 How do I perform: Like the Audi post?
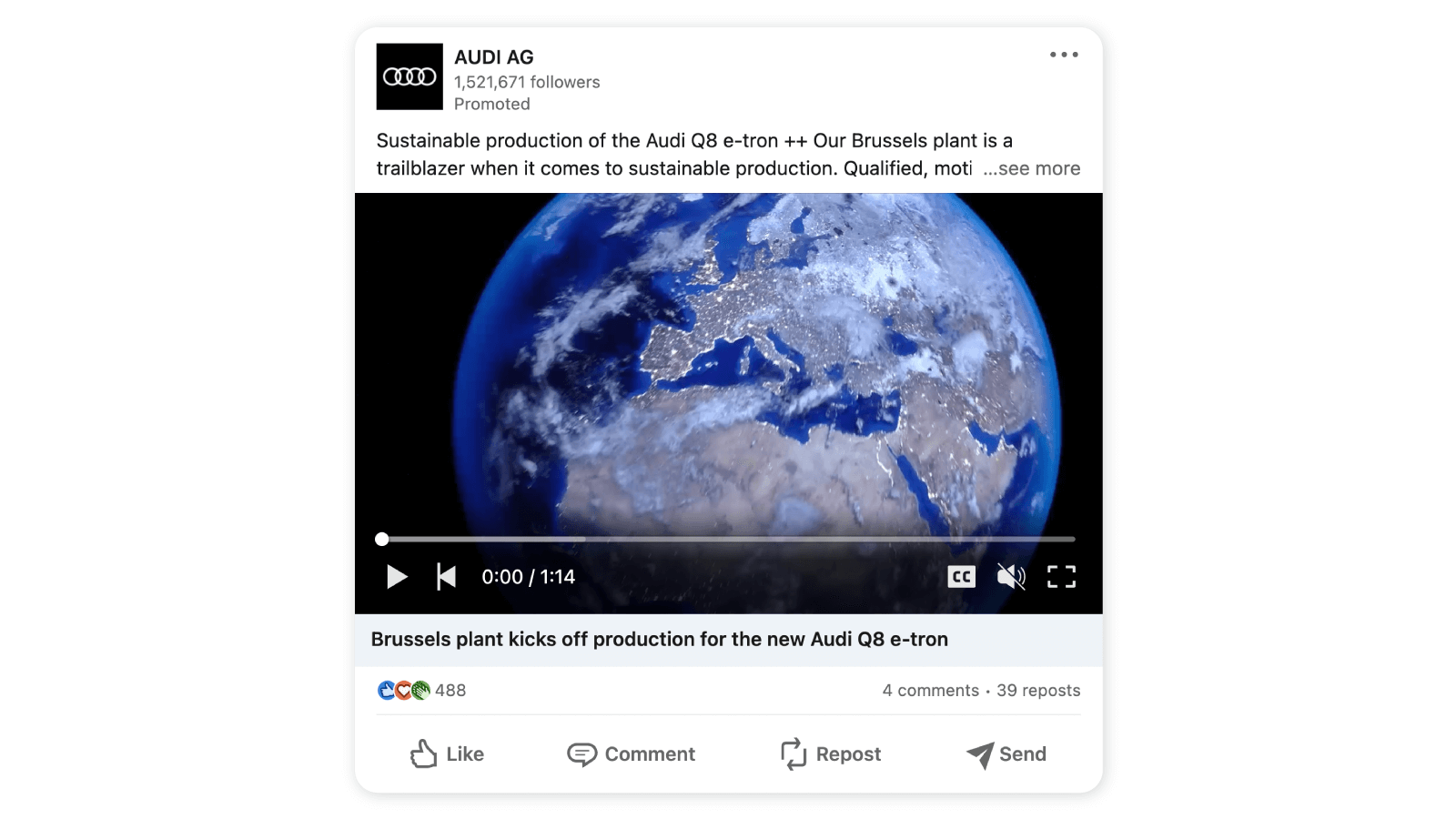coord(447,754)
